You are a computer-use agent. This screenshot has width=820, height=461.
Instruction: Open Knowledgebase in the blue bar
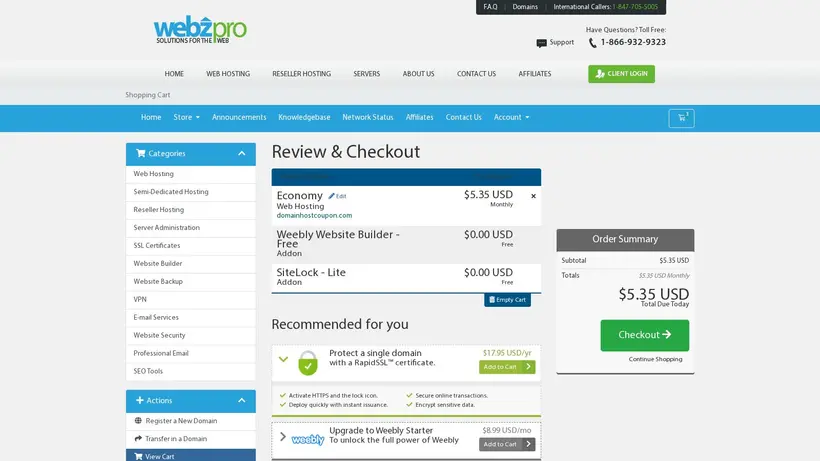click(x=304, y=117)
